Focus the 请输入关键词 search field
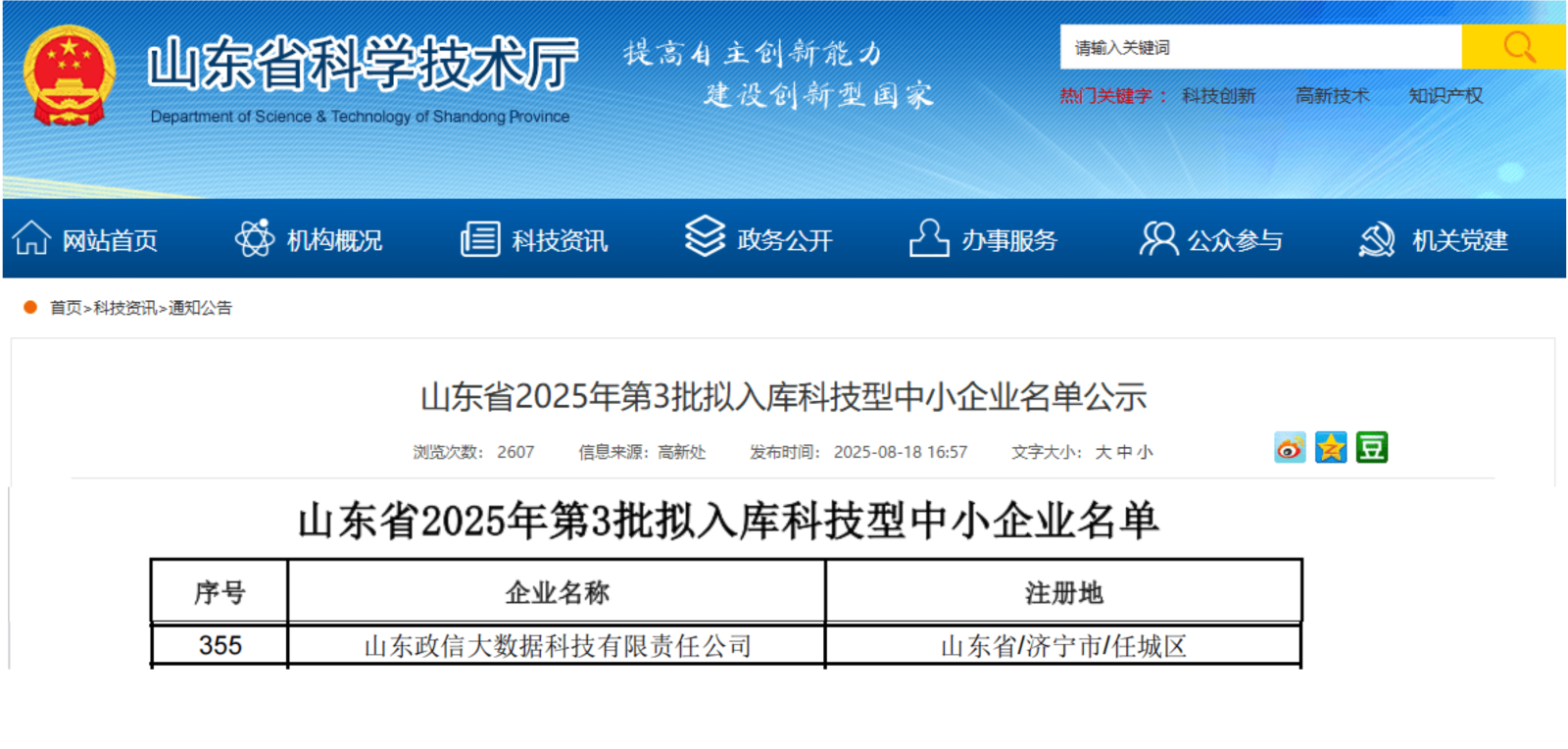The width and height of the screenshot is (1568, 749). (1260, 47)
